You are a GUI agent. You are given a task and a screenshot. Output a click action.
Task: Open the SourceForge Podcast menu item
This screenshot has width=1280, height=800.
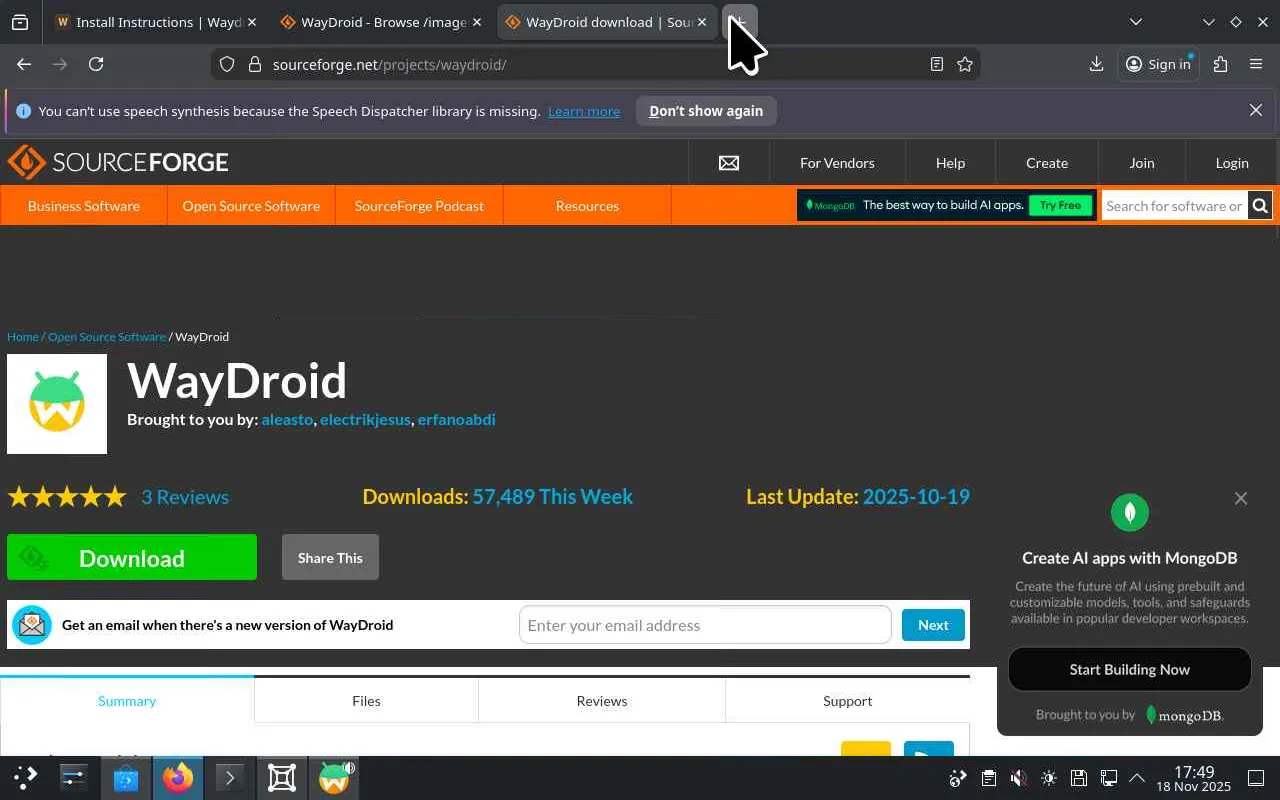click(419, 206)
